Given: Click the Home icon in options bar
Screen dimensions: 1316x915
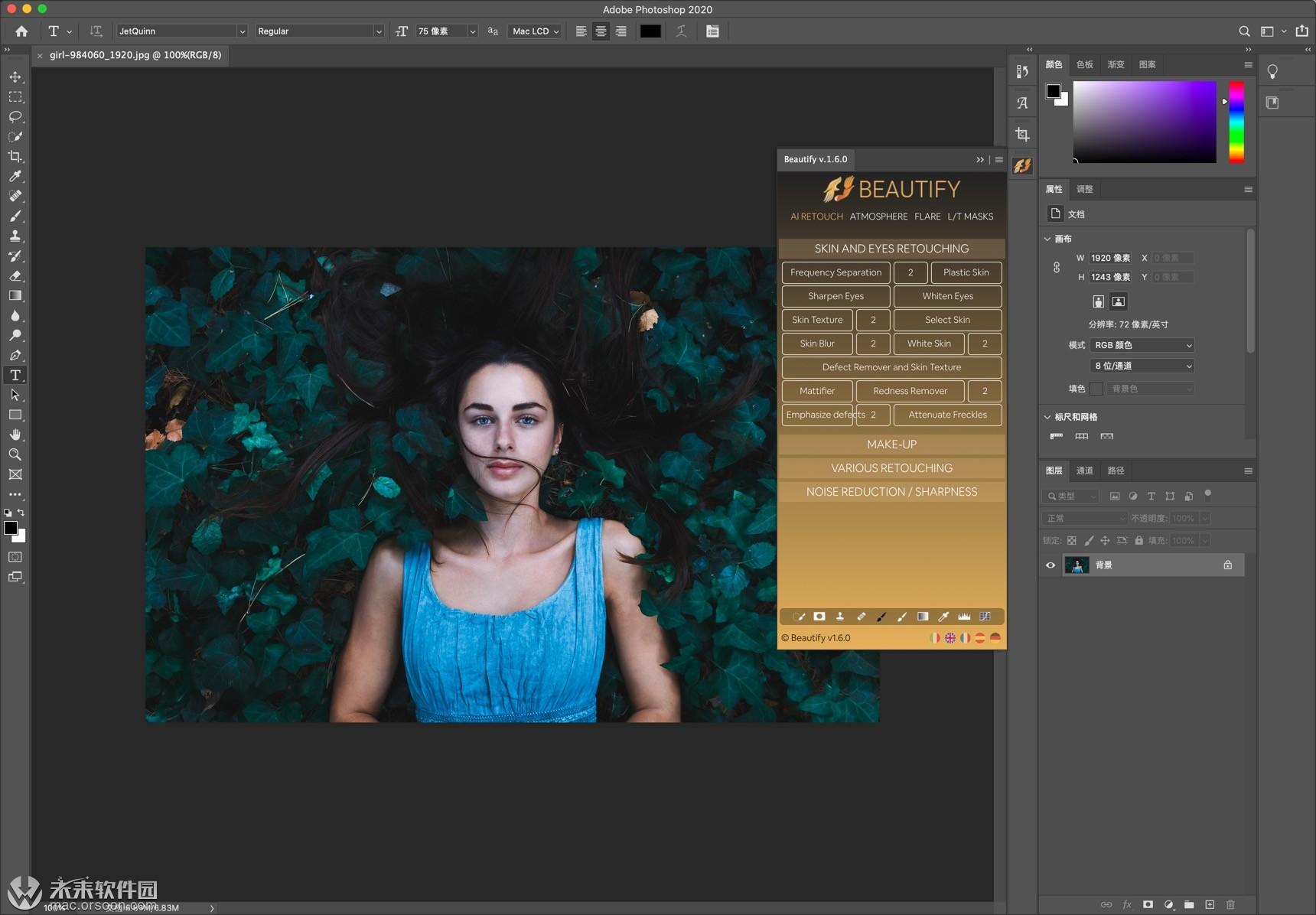Looking at the screenshot, I should pyautogui.click(x=21, y=31).
